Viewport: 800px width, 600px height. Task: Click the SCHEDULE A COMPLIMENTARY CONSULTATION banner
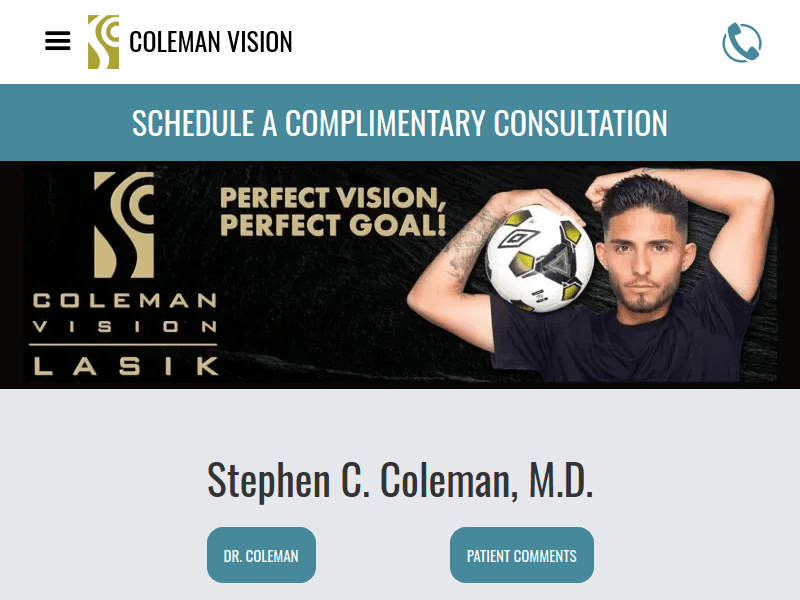point(400,122)
